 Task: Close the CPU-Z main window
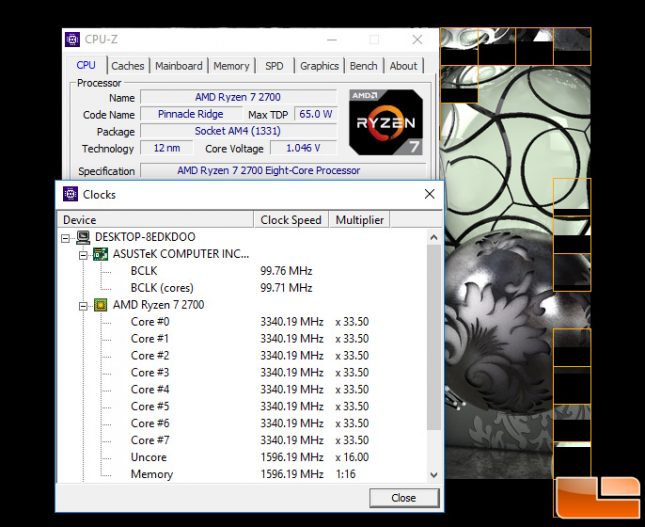[417, 40]
